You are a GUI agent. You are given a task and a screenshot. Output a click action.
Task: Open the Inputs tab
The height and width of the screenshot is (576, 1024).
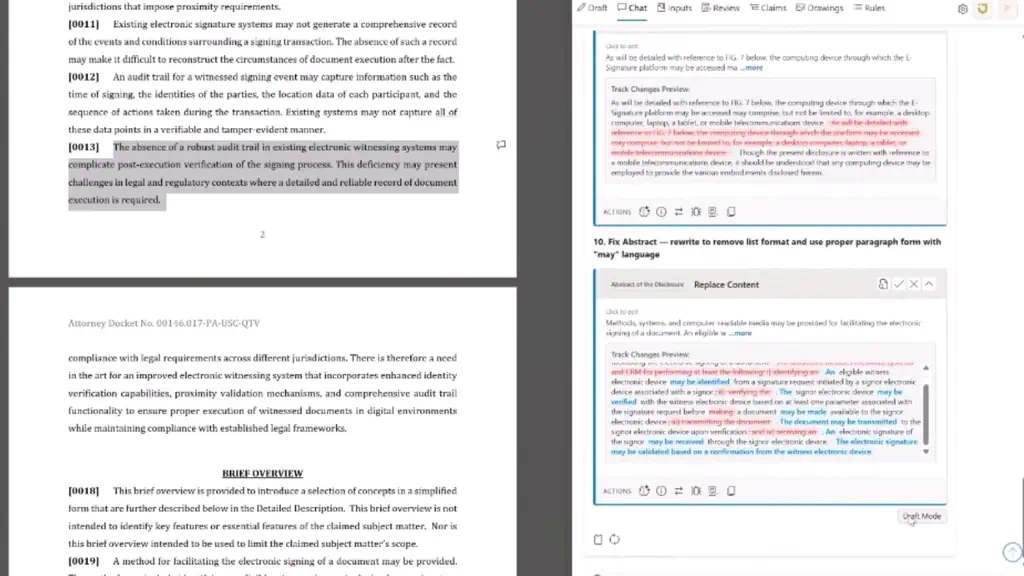(674, 8)
